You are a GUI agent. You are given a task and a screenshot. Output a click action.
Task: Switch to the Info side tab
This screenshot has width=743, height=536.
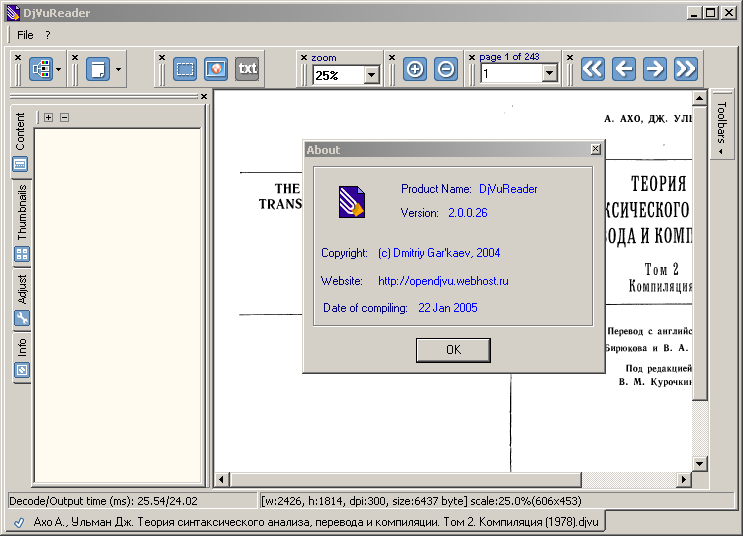click(22, 357)
